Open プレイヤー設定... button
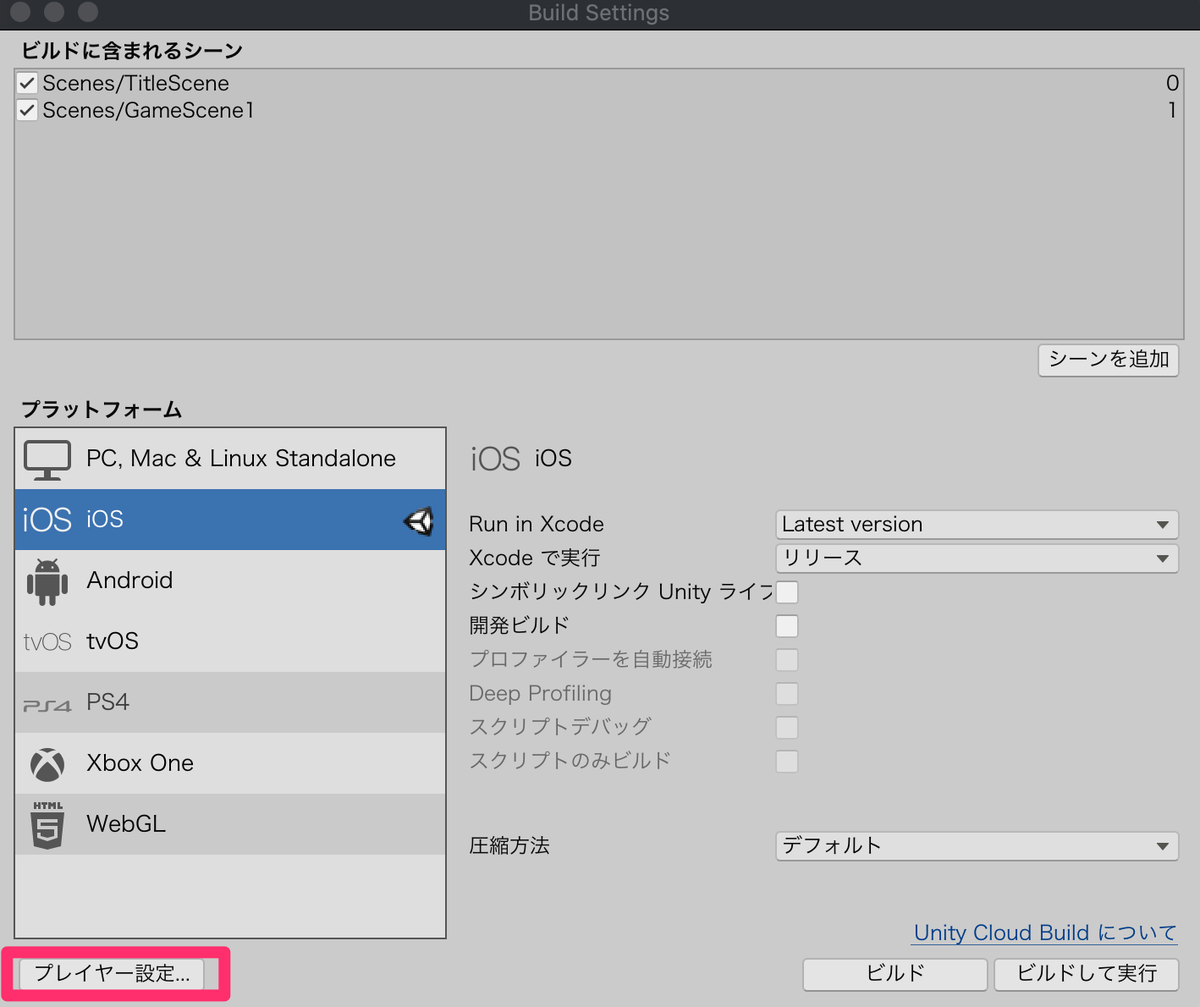Viewport: 1200px width, 1007px height. tap(112, 973)
